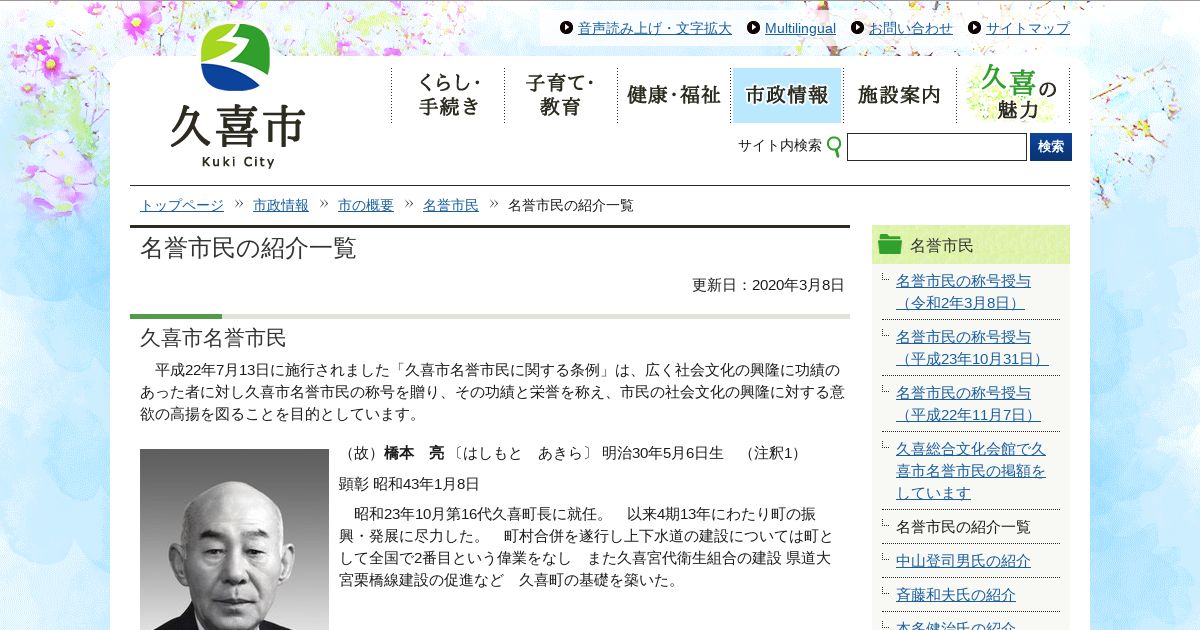Click the green magnifier search icon
Image resolution: width=1200 pixels, height=630 pixels.
click(834, 147)
